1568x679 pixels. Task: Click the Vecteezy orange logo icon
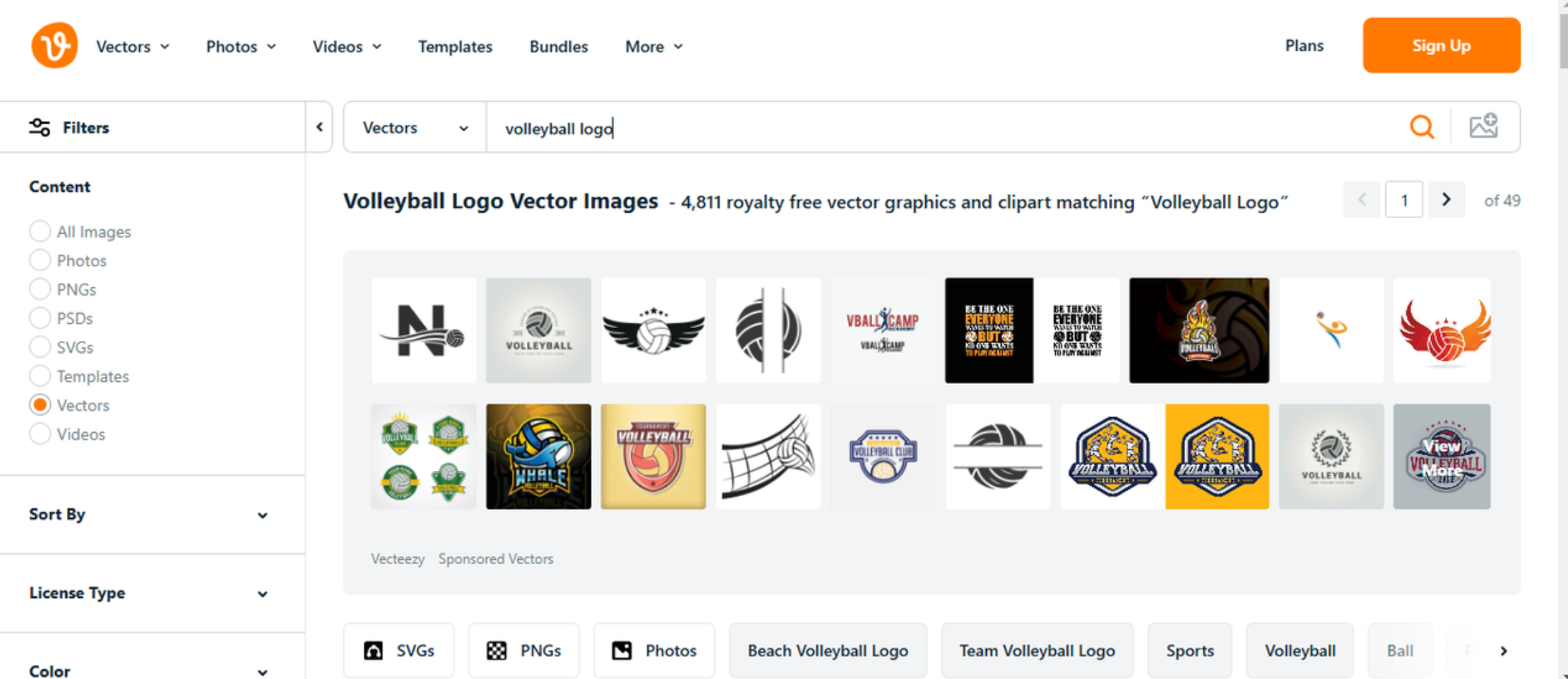[x=54, y=46]
